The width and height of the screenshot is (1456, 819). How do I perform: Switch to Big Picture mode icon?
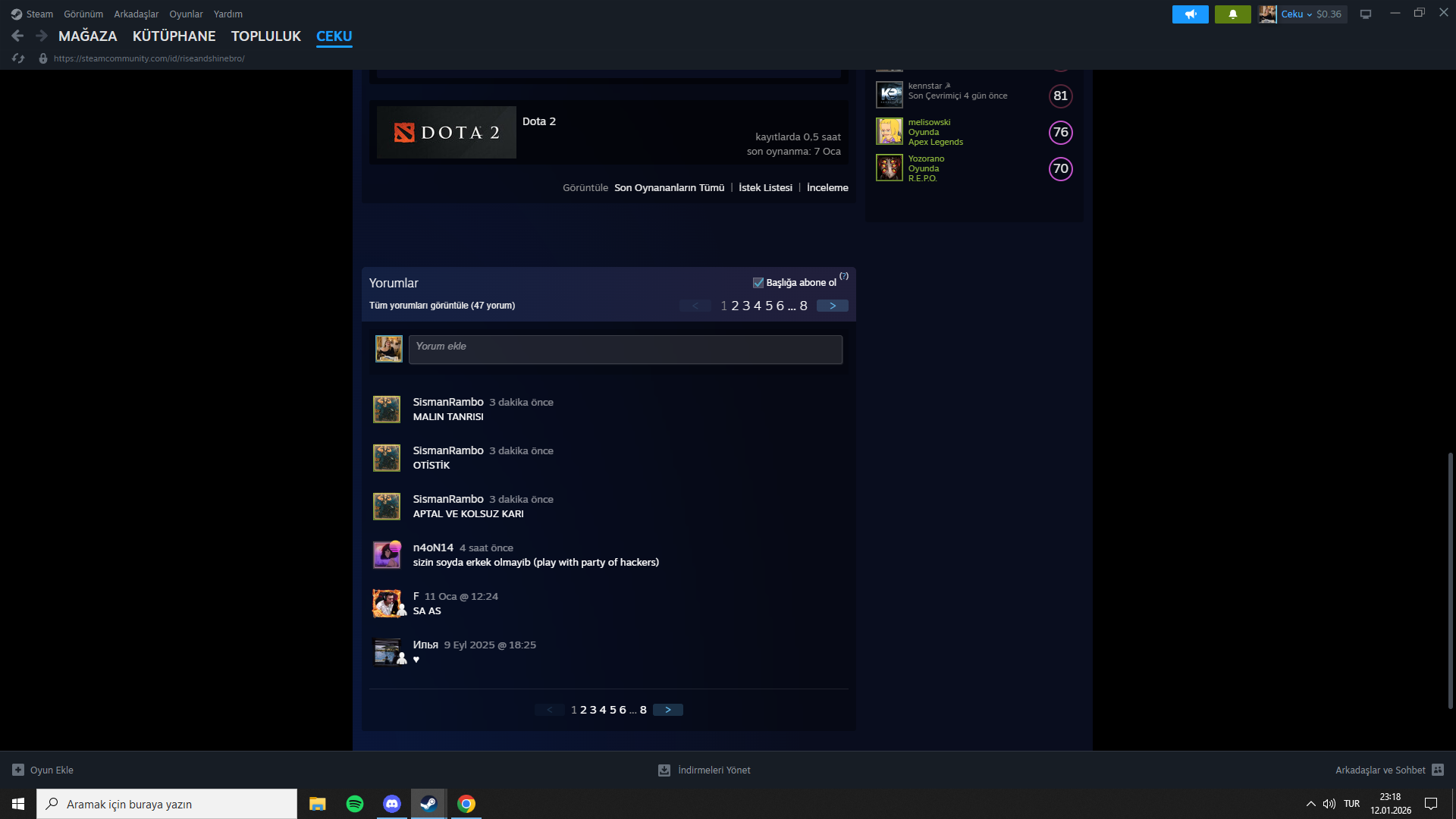(x=1366, y=14)
